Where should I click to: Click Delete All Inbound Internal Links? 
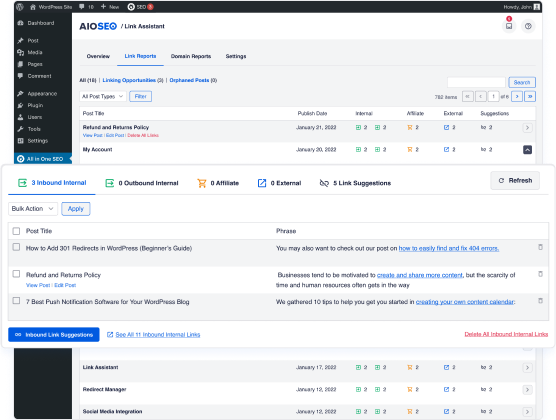click(506, 334)
